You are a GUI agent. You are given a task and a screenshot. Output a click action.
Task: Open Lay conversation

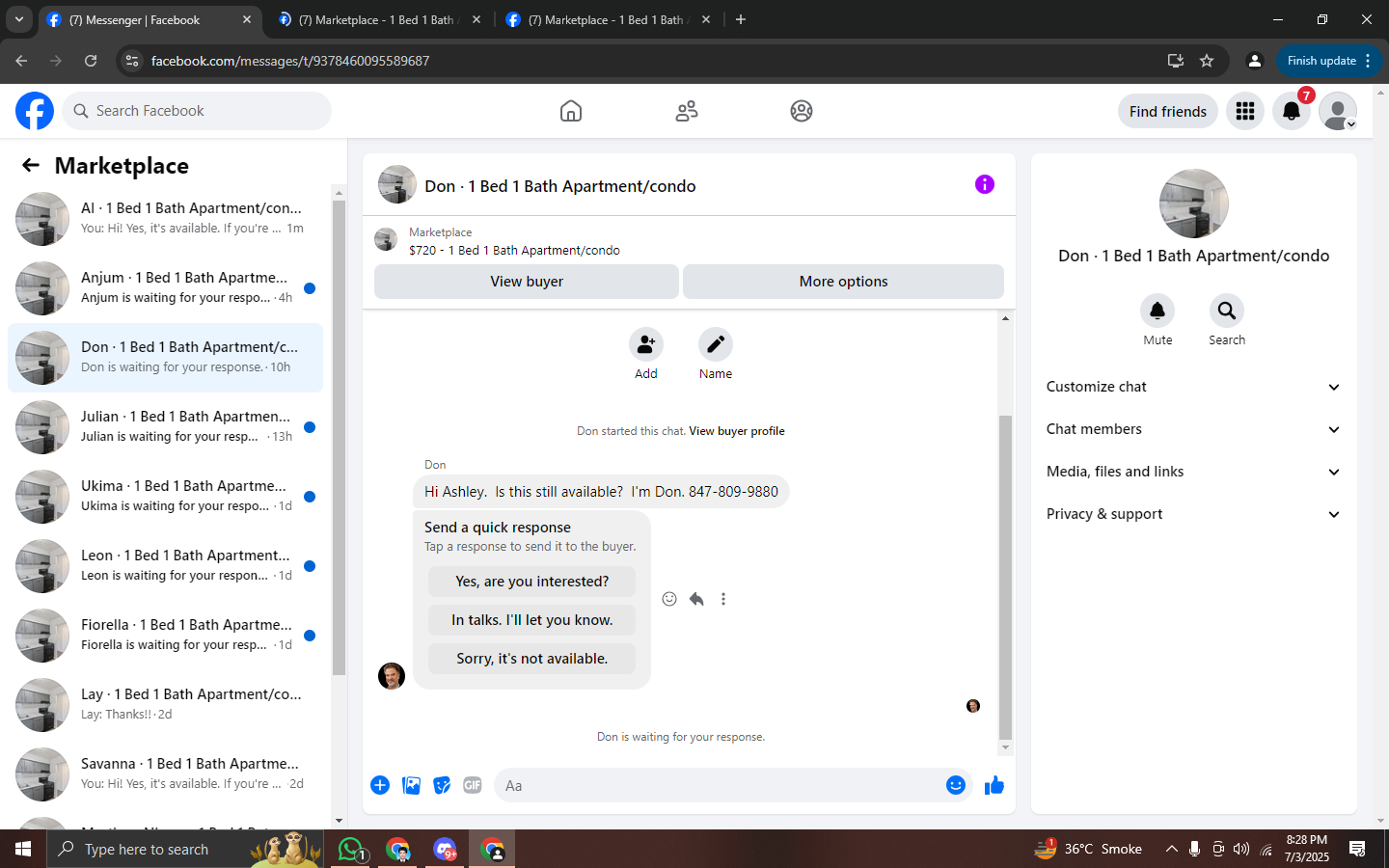(165, 705)
